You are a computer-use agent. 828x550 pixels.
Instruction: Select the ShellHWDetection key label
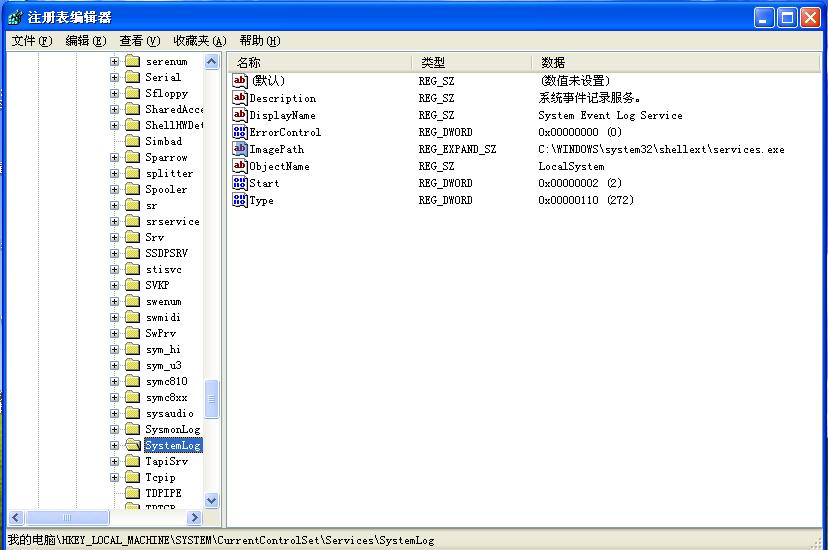click(174, 125)
